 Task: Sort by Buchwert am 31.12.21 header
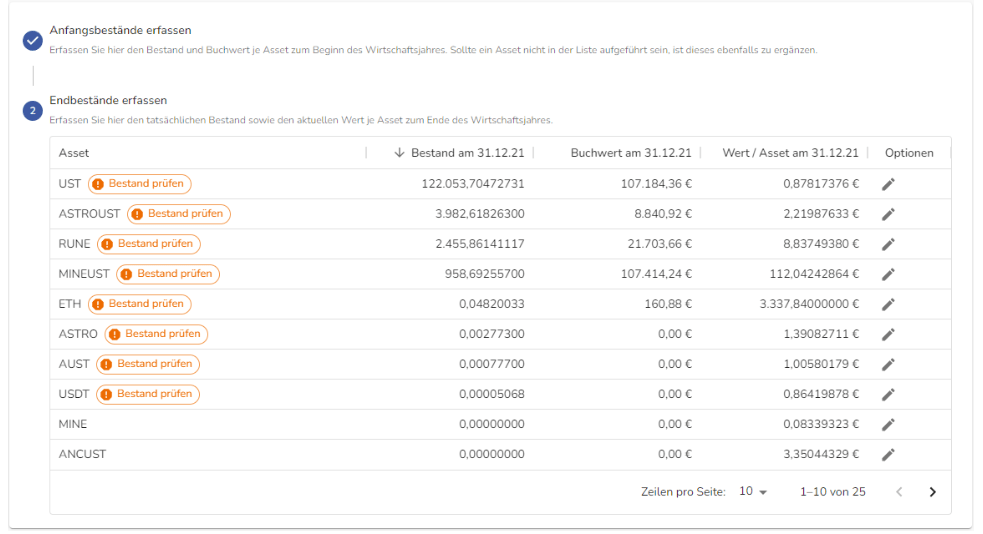(631, 153)
